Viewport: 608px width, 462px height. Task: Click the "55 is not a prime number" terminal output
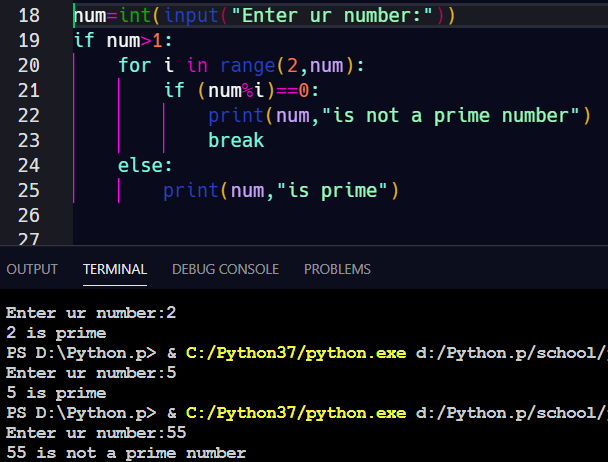125,452
